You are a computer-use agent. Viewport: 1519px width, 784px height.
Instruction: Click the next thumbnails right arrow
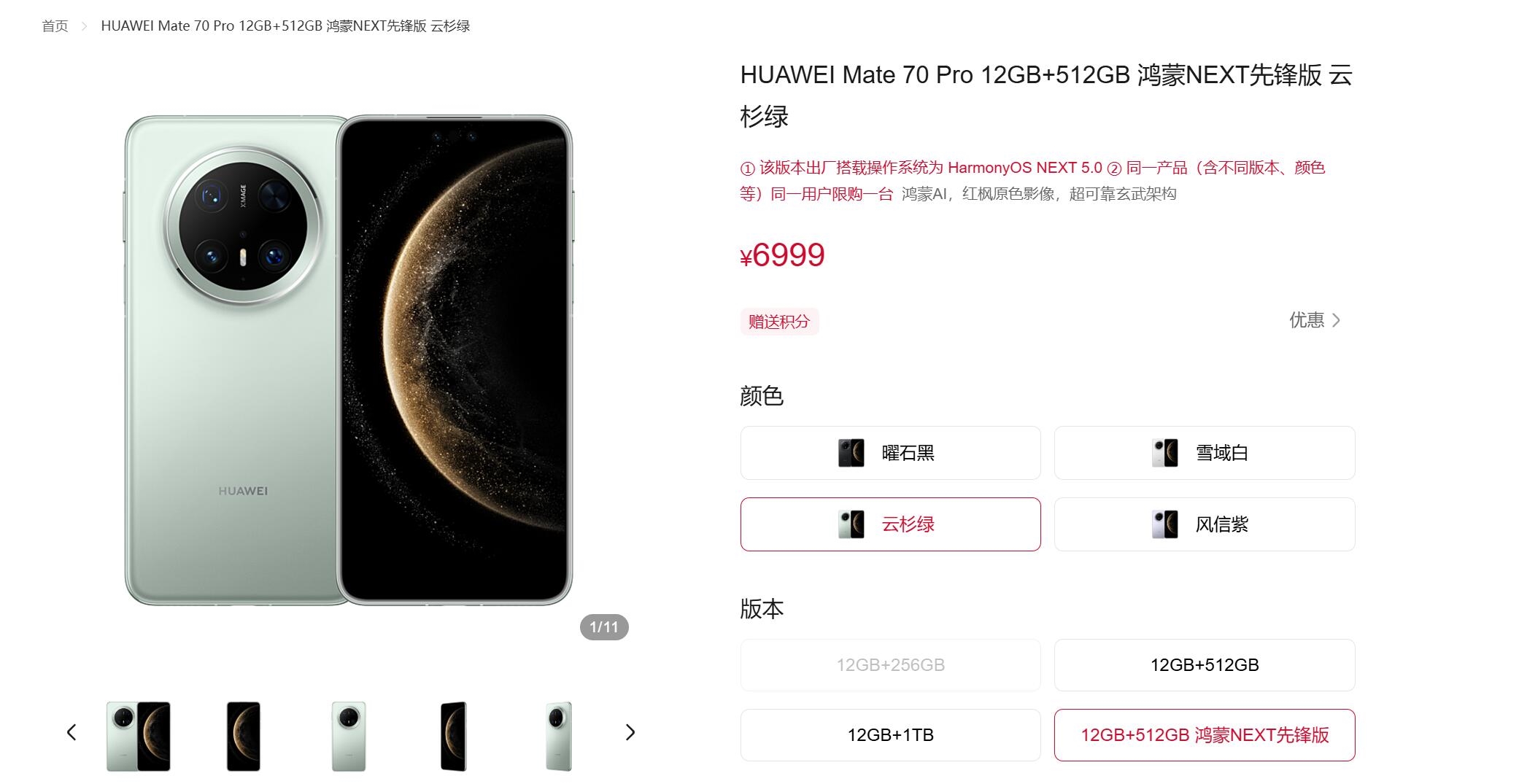[x=630, y=732]
